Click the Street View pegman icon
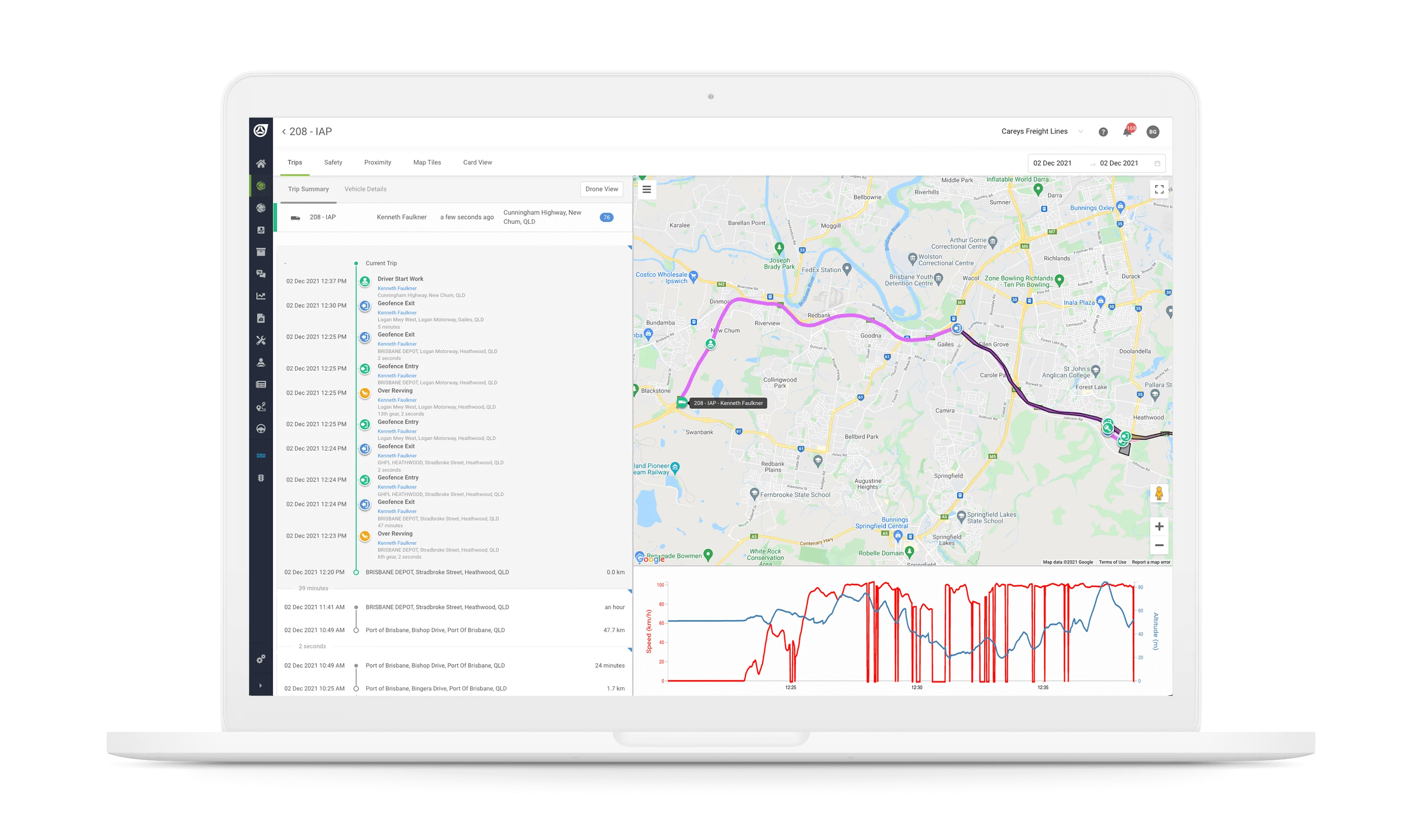The image size is (1423, 840). tap(1159, 494)
